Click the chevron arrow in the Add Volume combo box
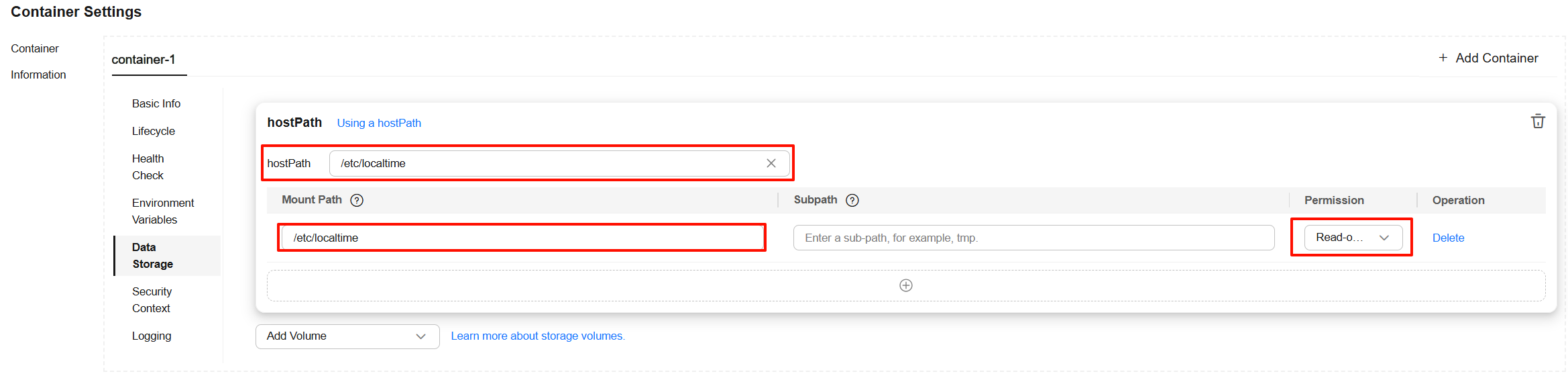Screen dimensions: 1568x384 (x=421, y=336)
